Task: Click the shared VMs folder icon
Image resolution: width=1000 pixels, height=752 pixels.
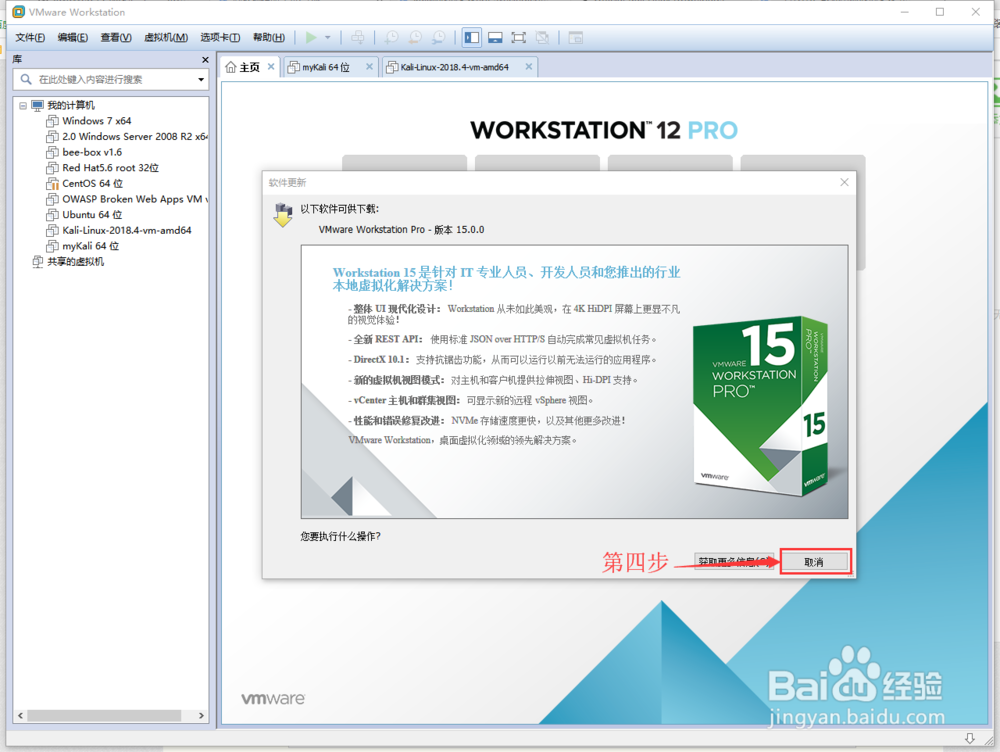Action: pyautogui.click(x=38, y=262)
